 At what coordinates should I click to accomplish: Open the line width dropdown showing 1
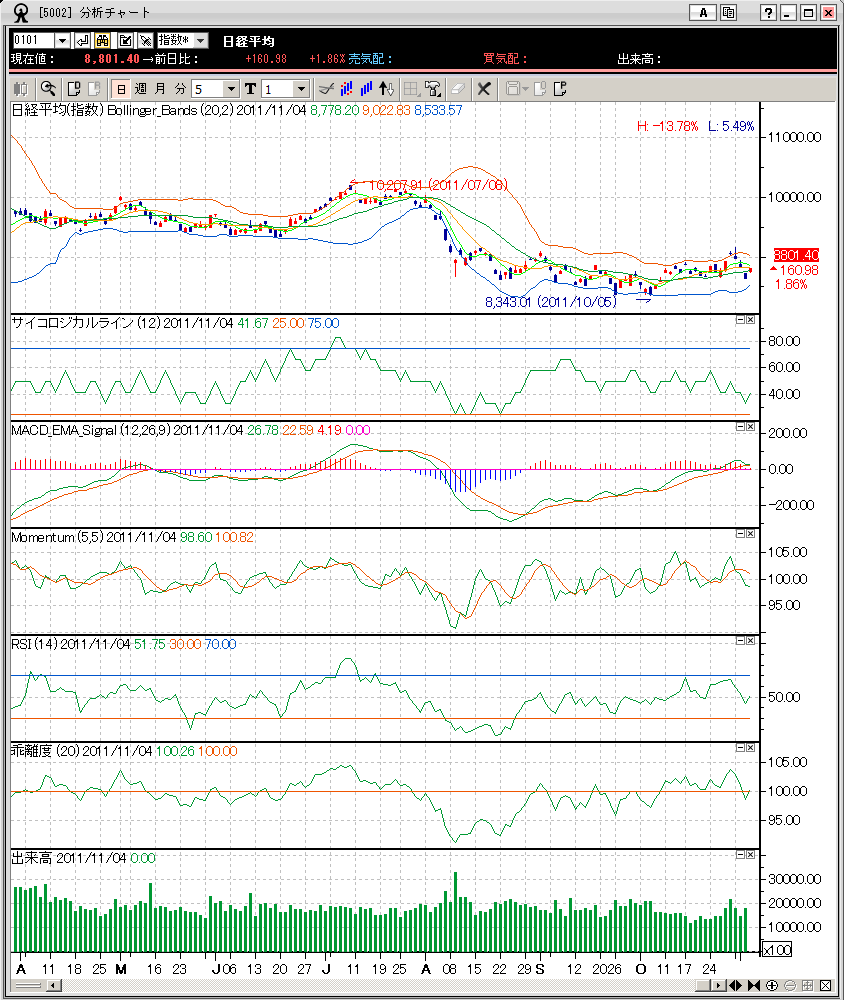click(x=300, y=88)
